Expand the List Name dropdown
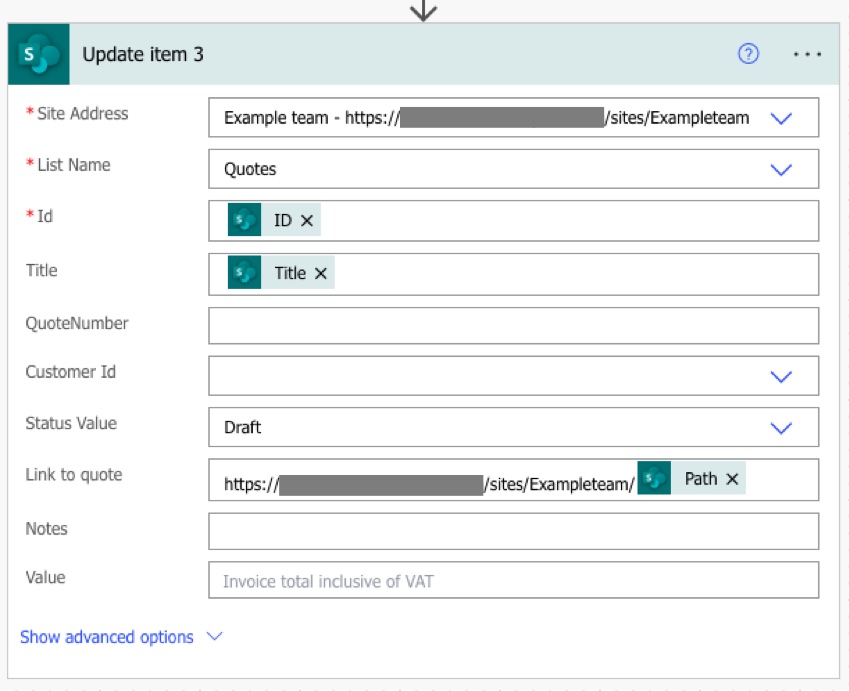 [781, 169]
